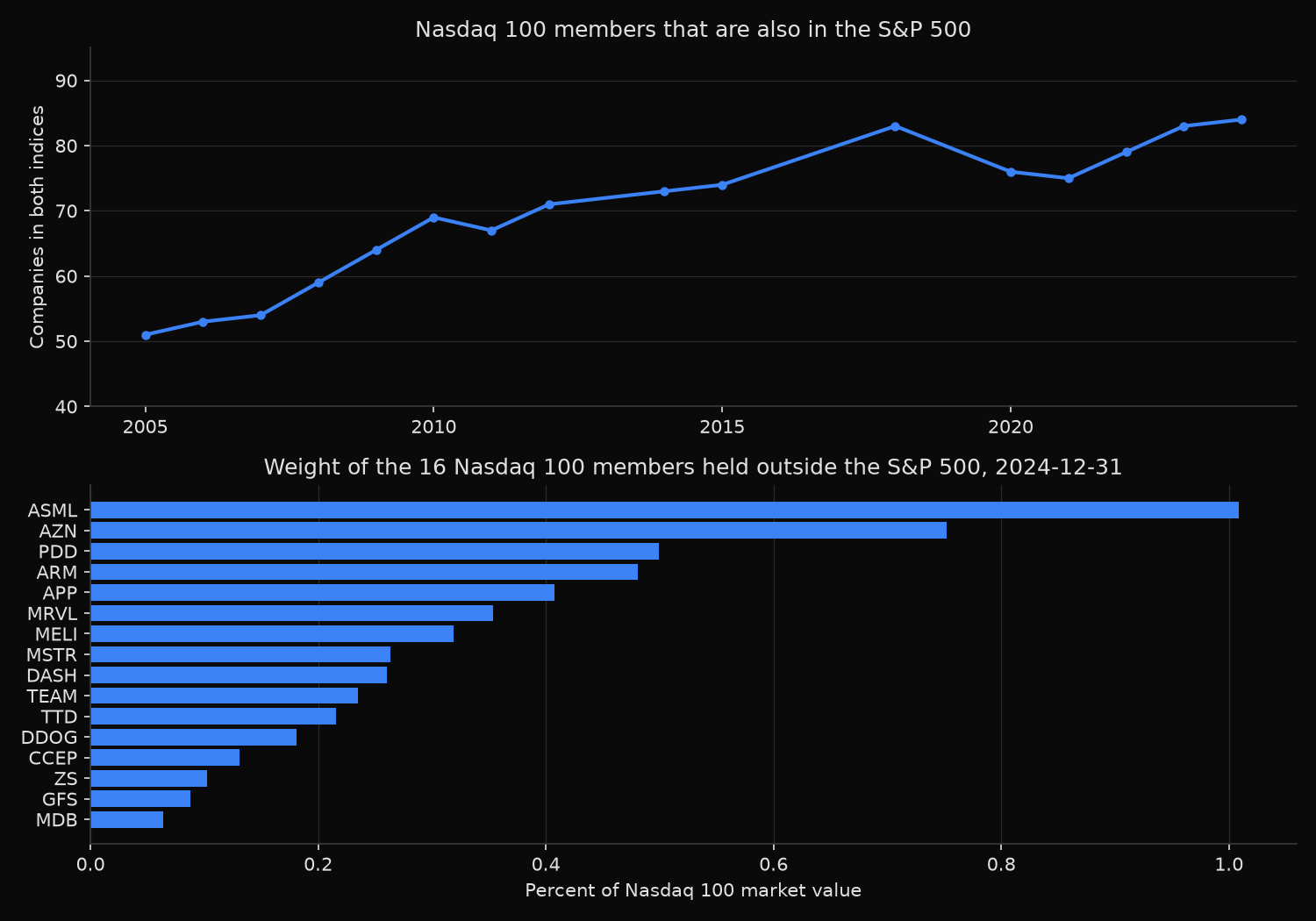Click the DASH bar
This screenshot has width=1316, height=921.
[x=239, y=675]
